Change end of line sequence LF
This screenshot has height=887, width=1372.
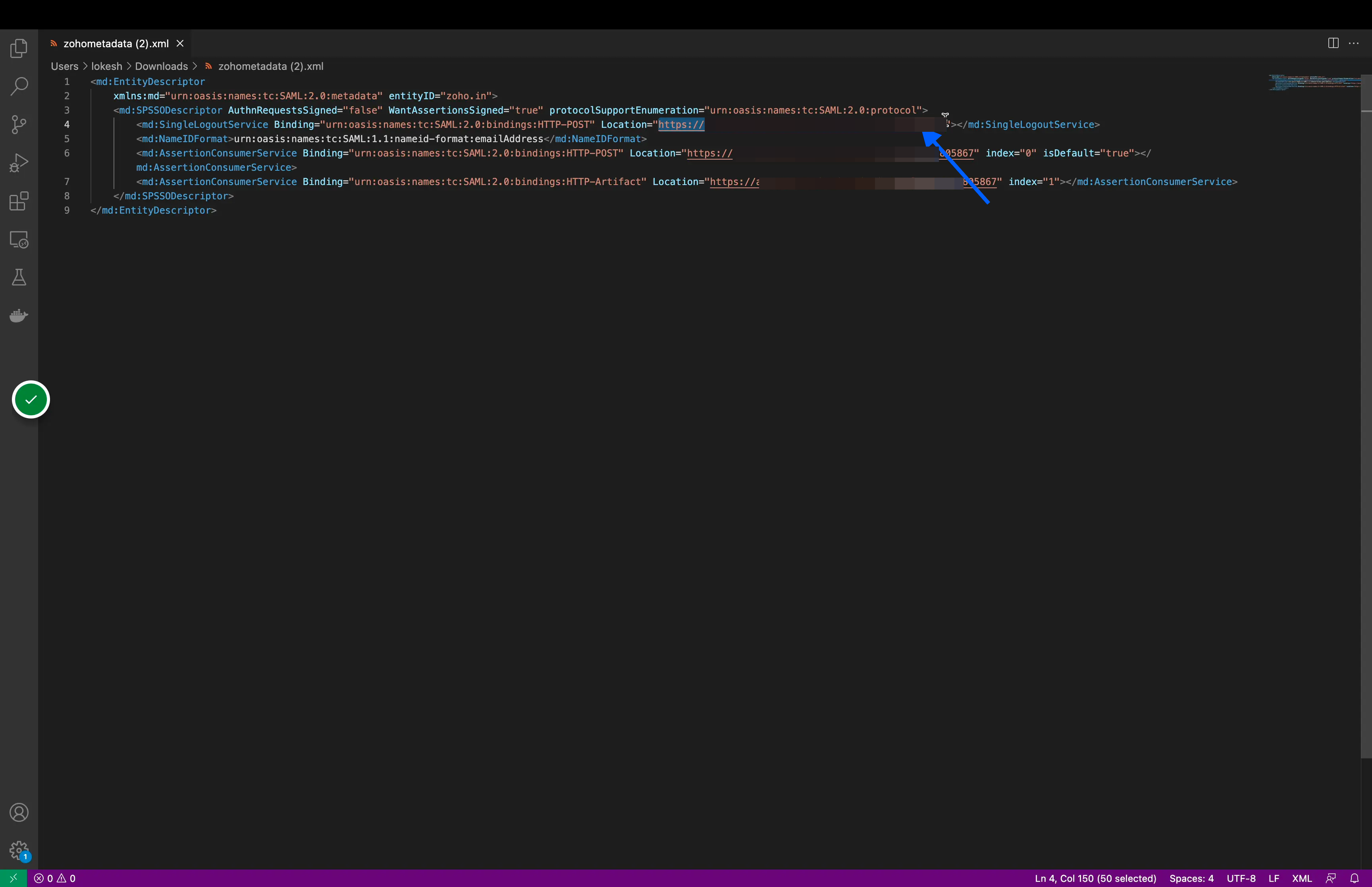pos(1274,878)
